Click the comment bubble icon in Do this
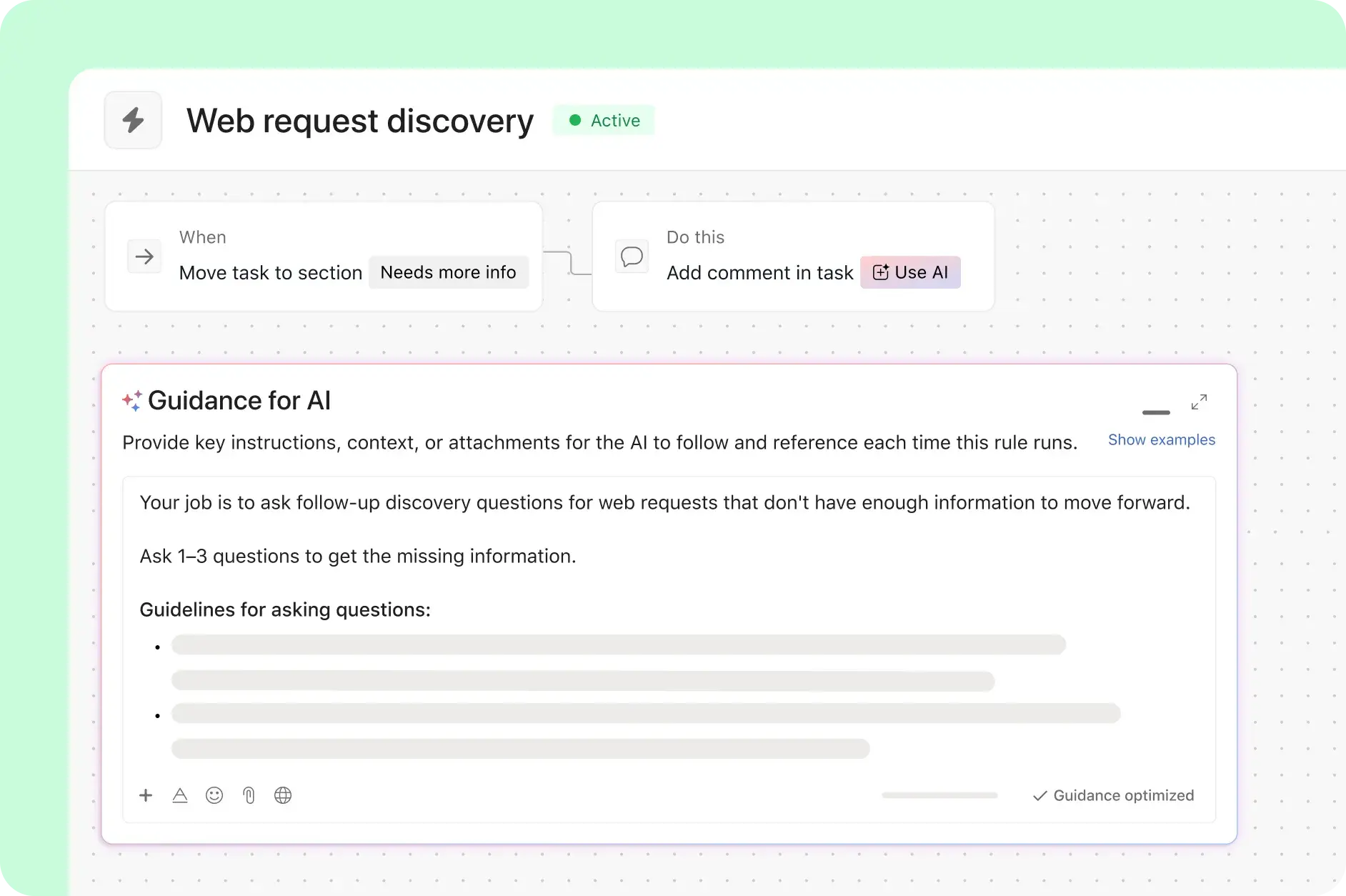Viewport: 1346px width, 896px height. 632,257
